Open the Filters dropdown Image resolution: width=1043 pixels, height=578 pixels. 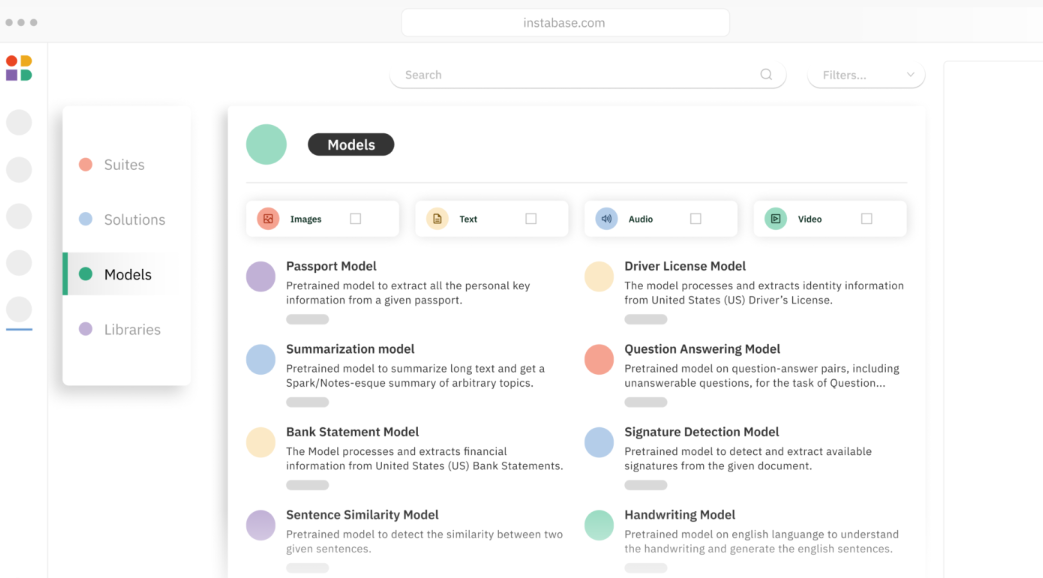866,75
